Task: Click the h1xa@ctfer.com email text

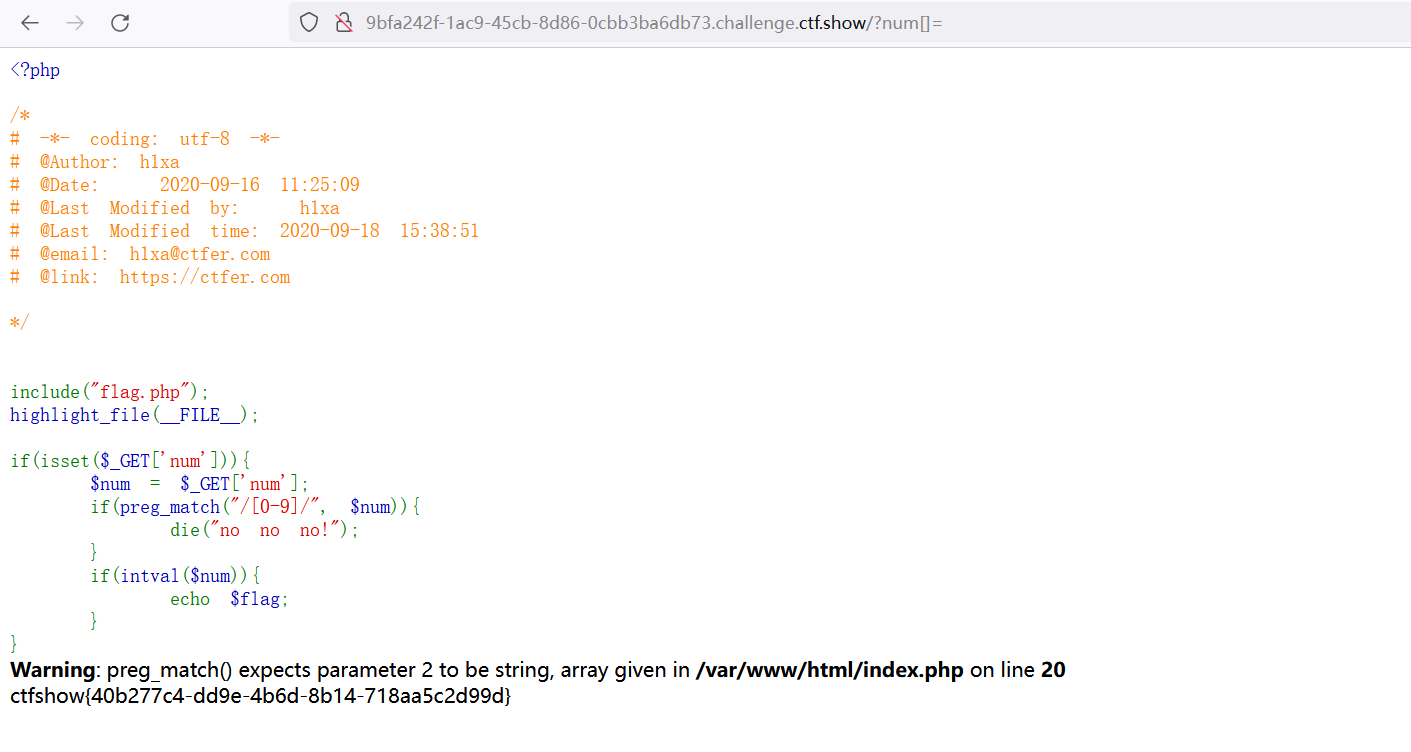Action: pos(199,254)
